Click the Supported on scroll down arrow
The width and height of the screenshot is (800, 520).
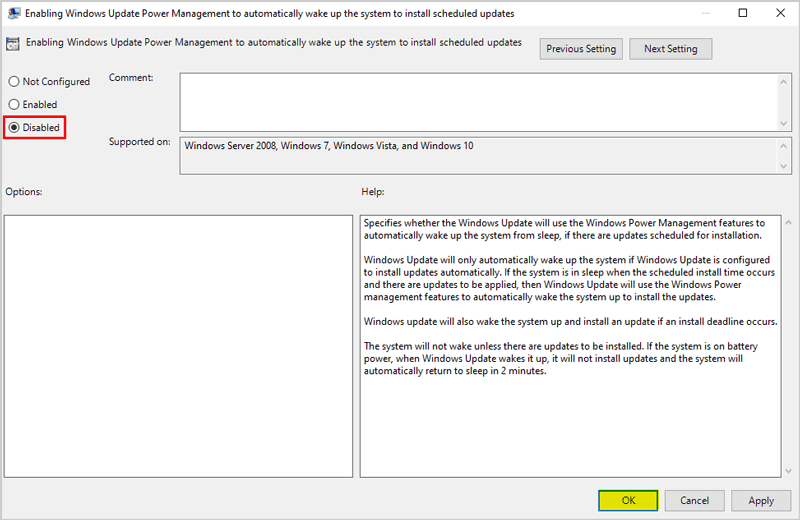(784, 166)
